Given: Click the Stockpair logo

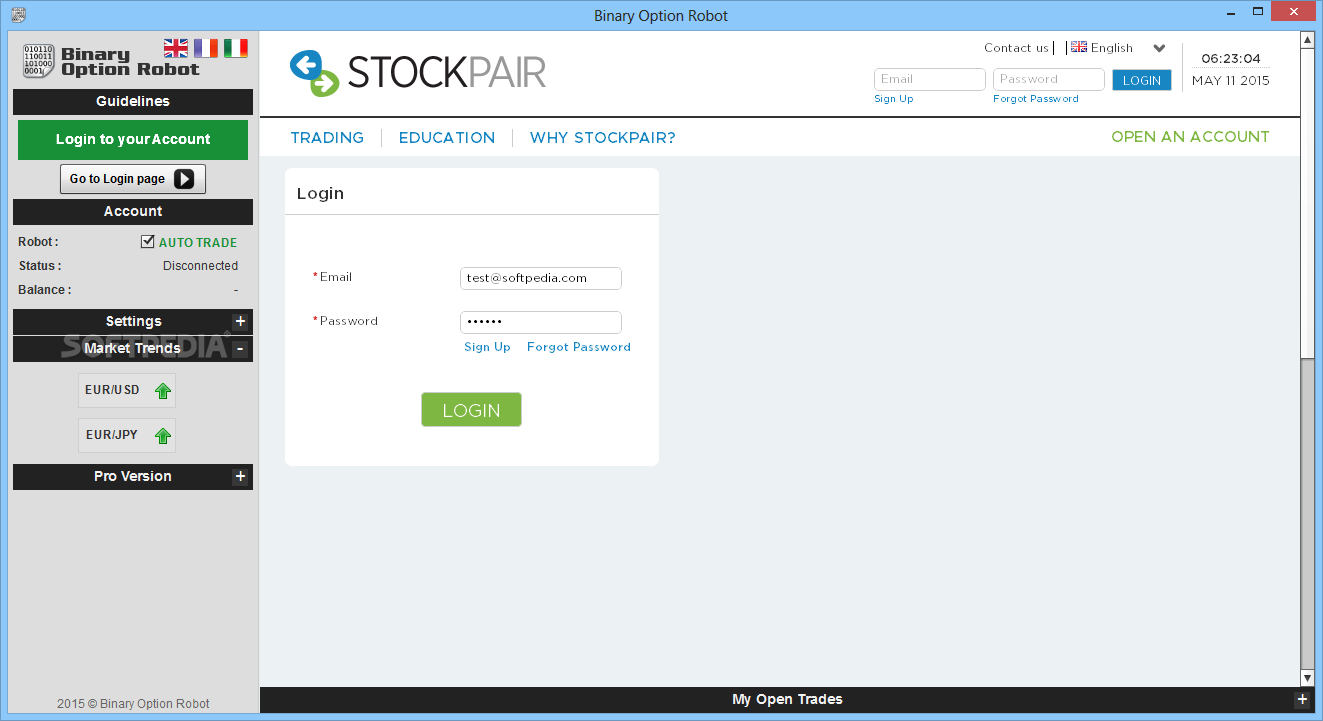Looking at the screenshot, I should point(418,72).
